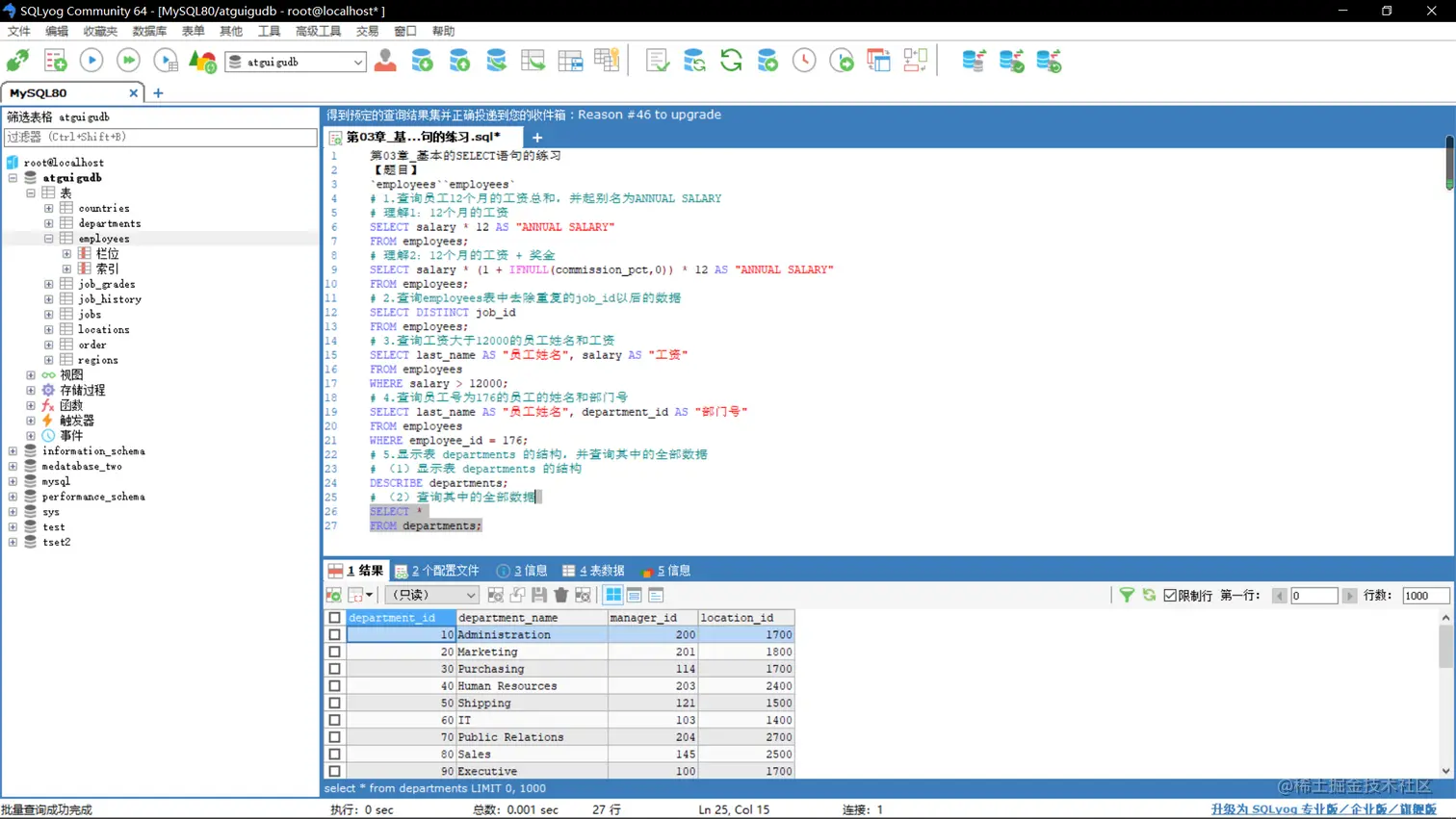This screenshot has width=1456, height=819.
Task: Switch to the 2 个配置文件 tab
Action: coord(436,571)
